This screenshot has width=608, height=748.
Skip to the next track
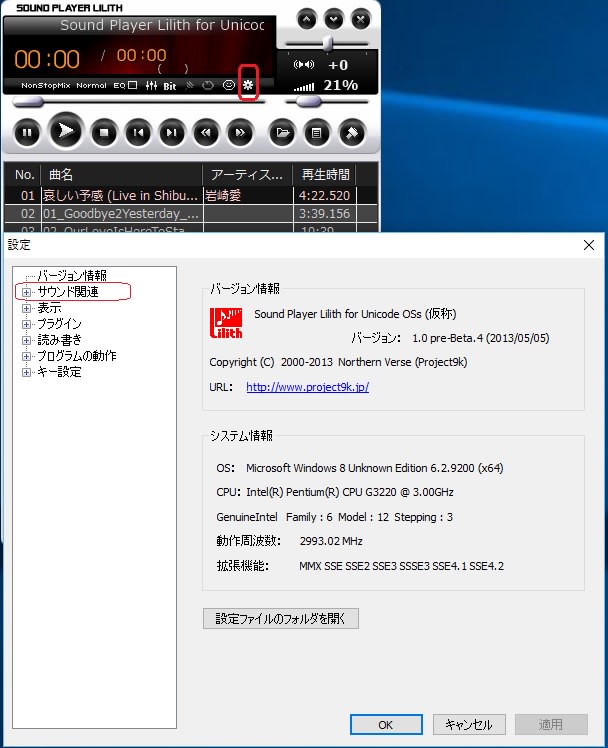[172, 133]
